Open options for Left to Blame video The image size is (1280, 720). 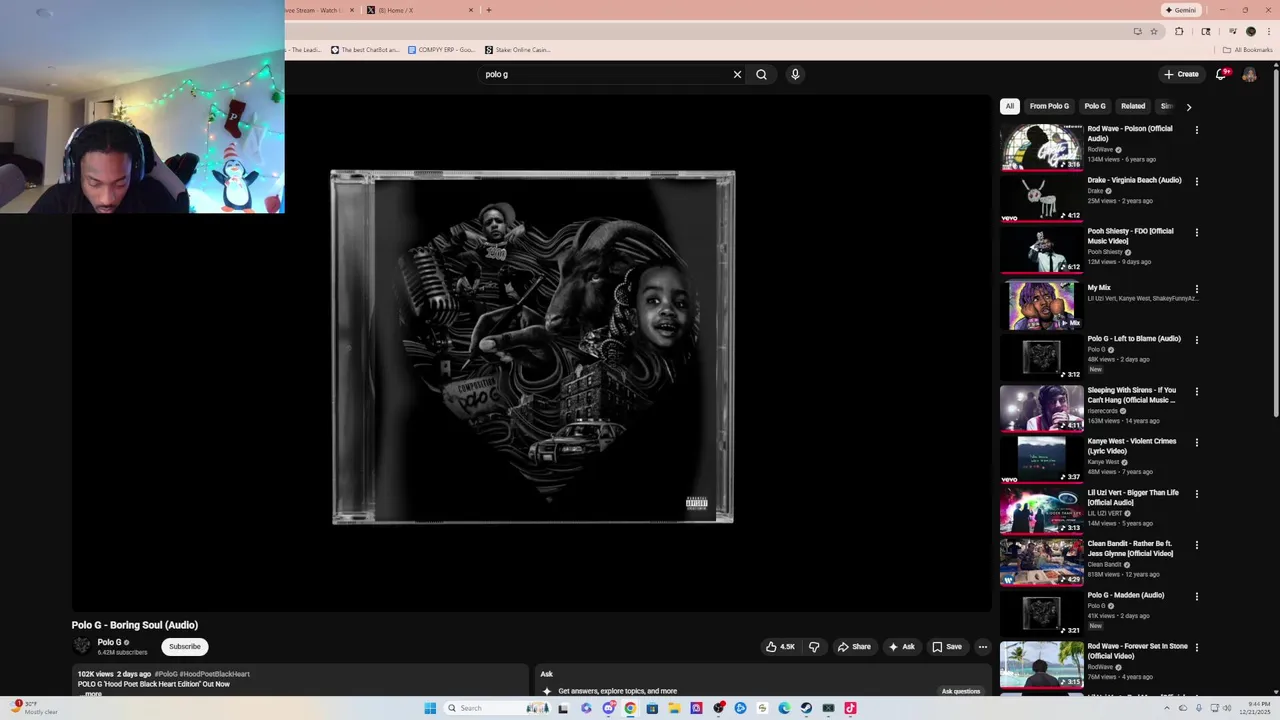coord(1196,340)
